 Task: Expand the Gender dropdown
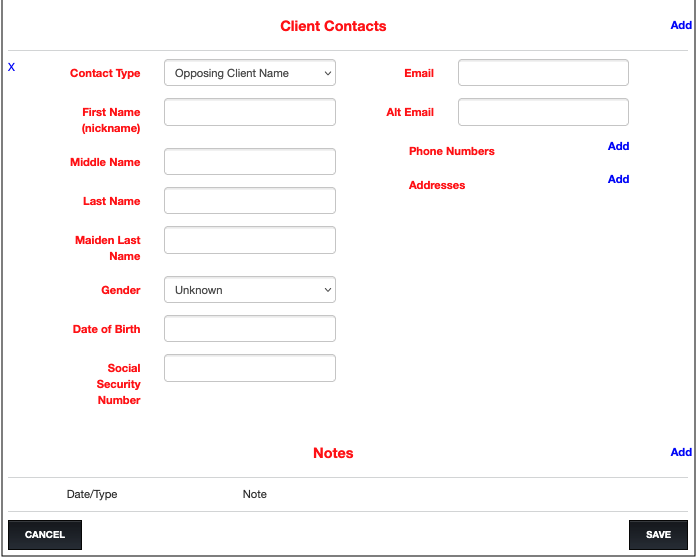point(249,290)
